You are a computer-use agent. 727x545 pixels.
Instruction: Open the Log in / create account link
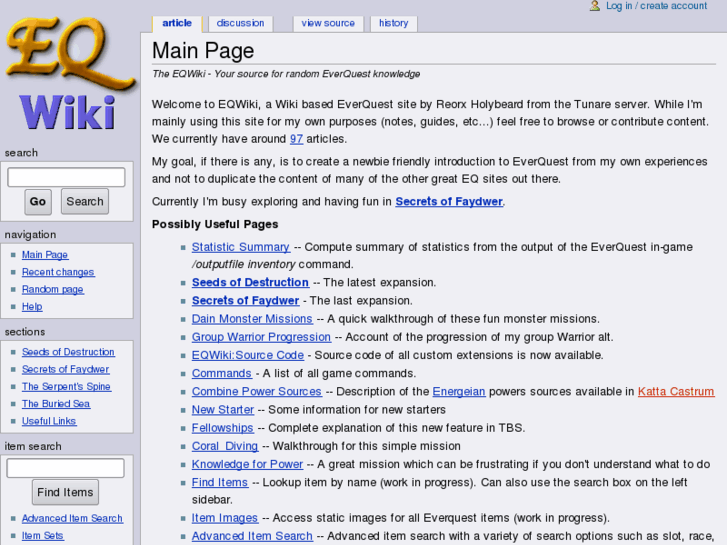tap(657, 6)
